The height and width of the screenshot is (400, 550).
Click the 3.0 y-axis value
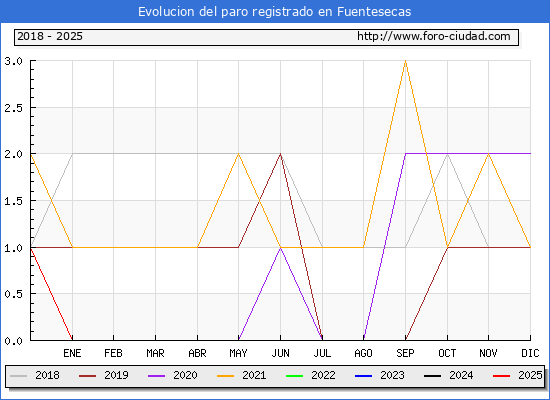point(13,61)
